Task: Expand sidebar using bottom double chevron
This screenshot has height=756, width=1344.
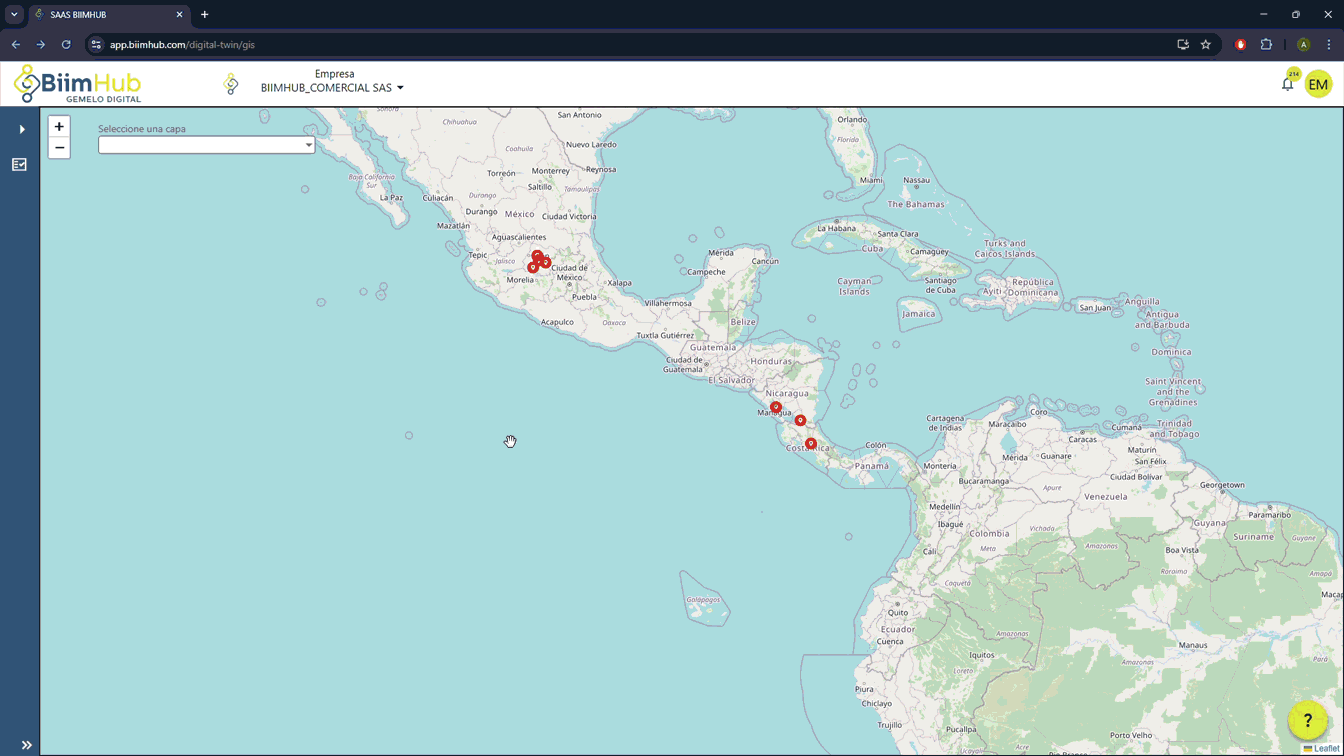Action: coord(26,745)
